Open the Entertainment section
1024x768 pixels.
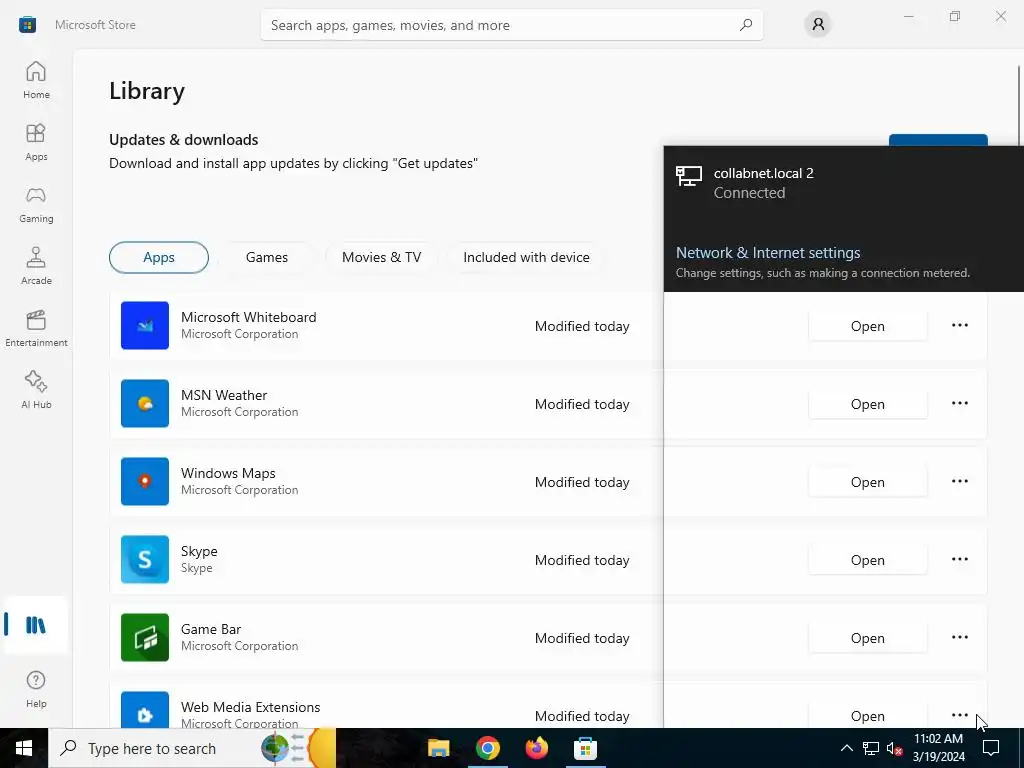pyautogui.click(x=36, y=328)
